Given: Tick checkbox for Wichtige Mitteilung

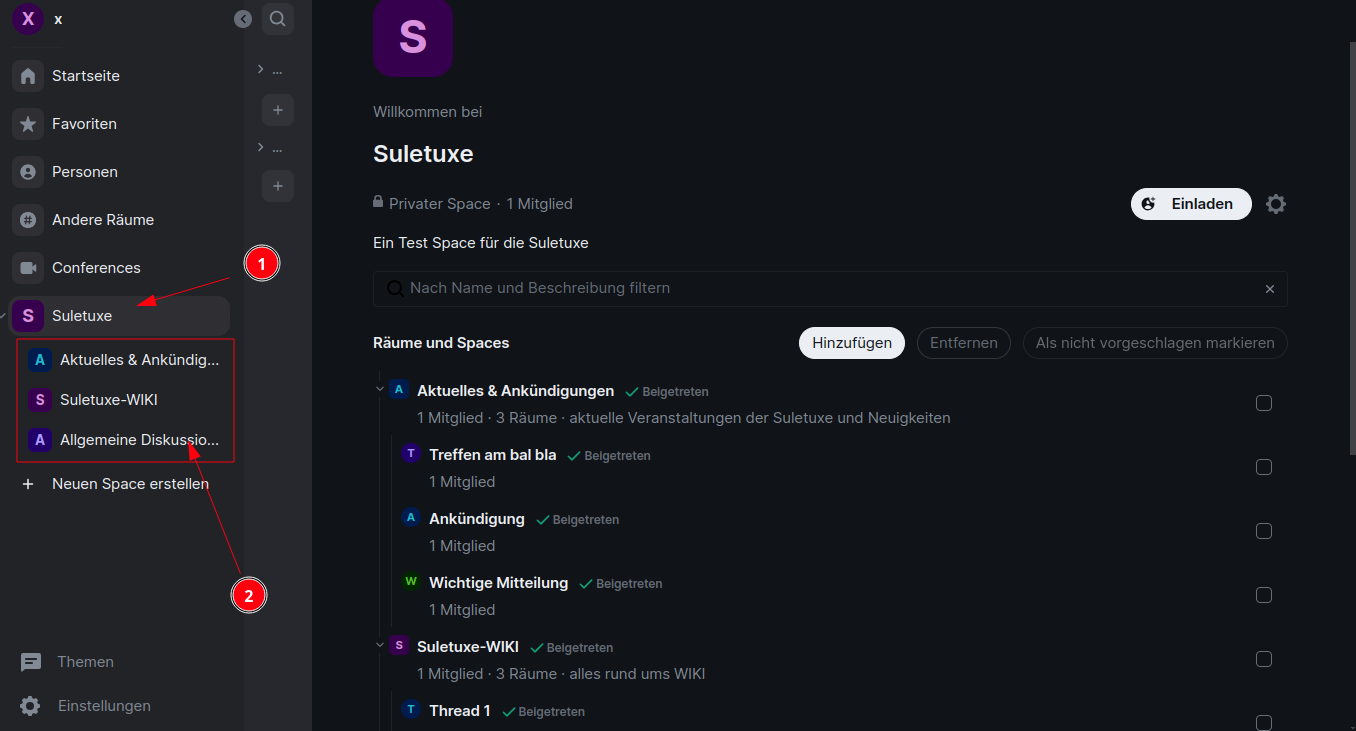Looking at the screenshot, I should click(1264, 595).
